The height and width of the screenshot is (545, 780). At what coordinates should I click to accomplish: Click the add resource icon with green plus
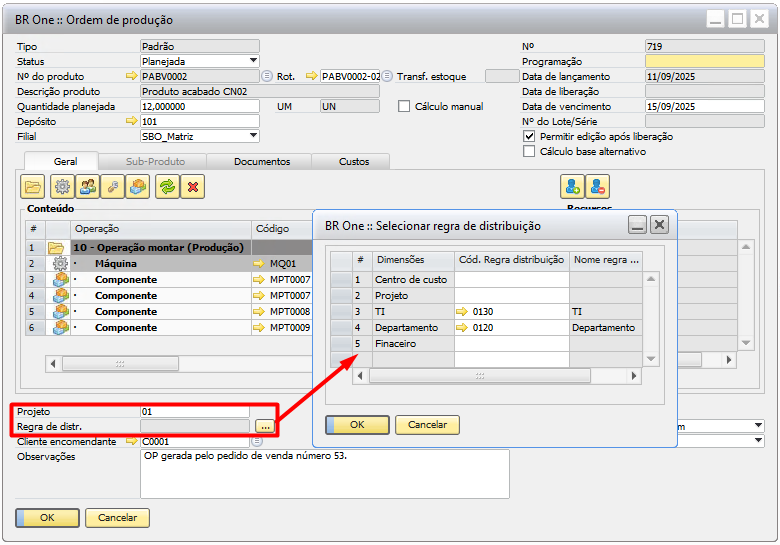[x=572, y=186]
